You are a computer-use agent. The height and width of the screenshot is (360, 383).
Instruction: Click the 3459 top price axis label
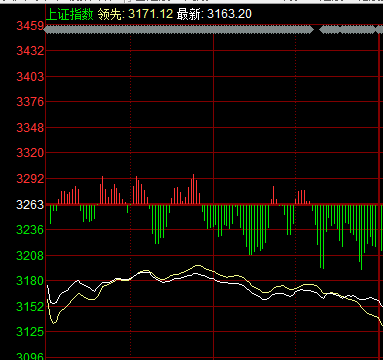click(30, 26)
